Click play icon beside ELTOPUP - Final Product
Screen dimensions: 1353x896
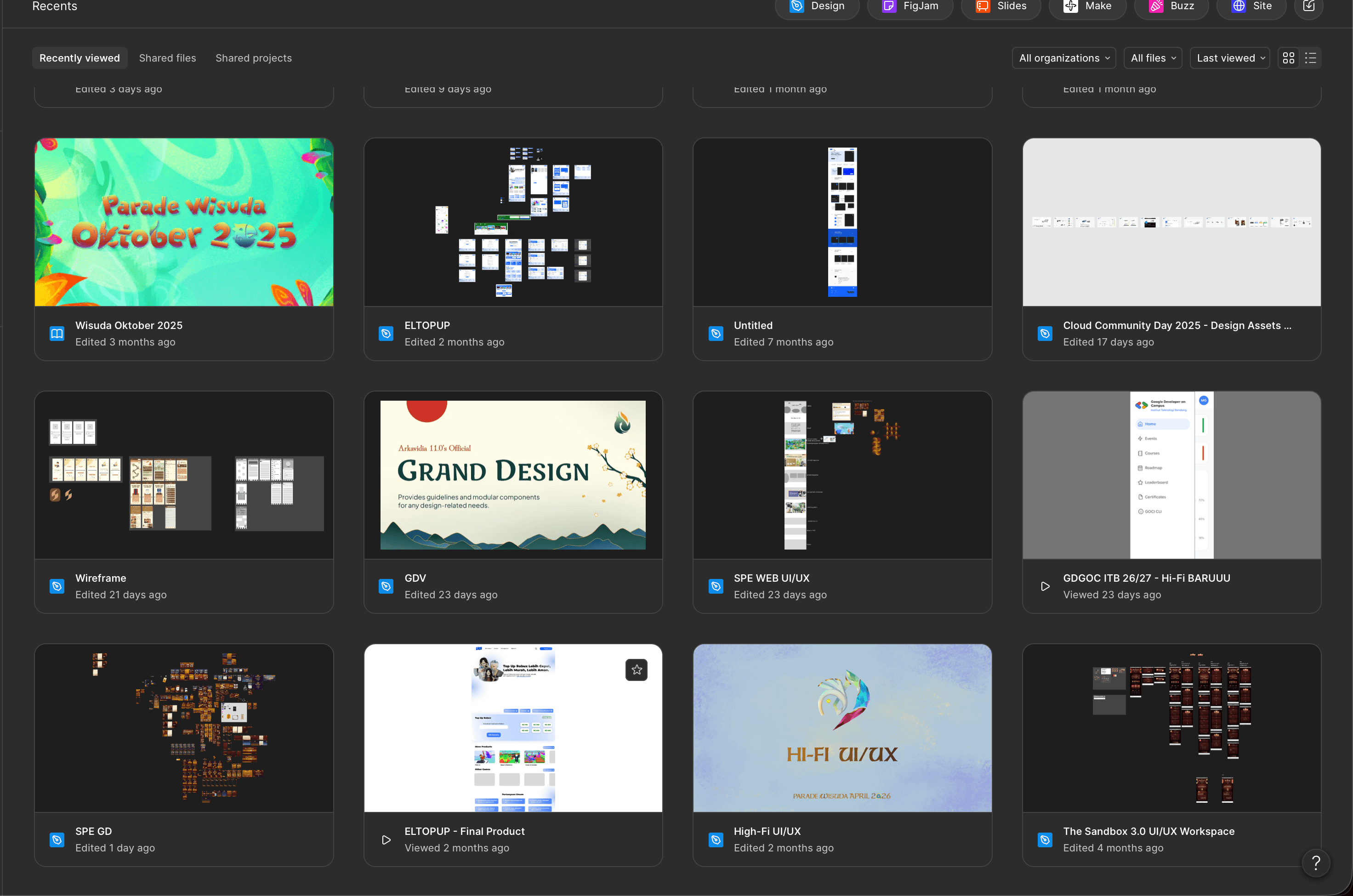(386, 840)
